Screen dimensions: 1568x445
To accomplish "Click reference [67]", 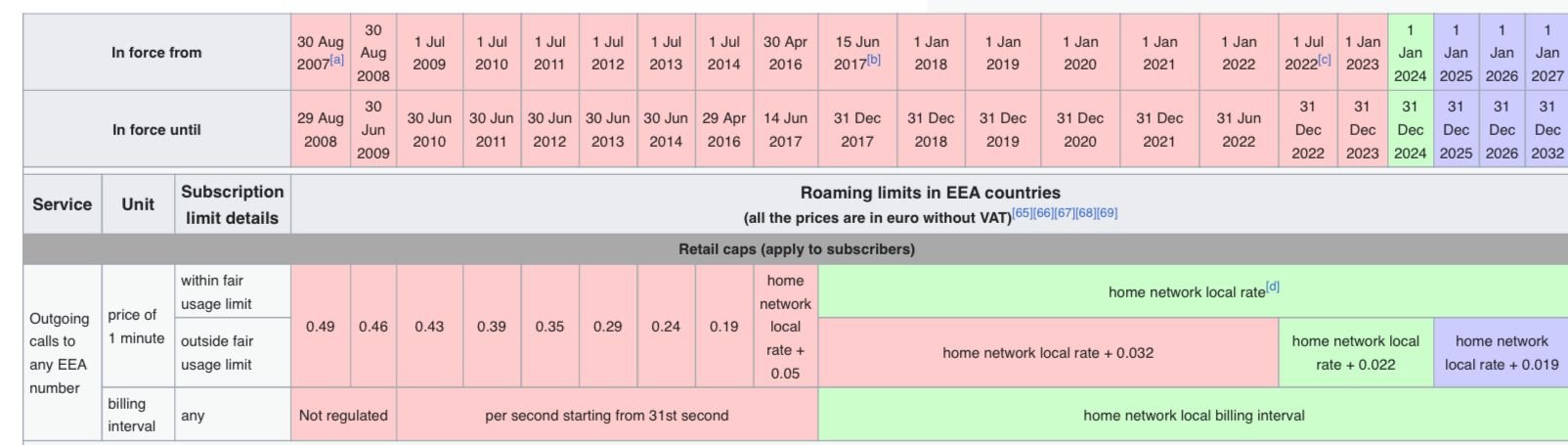I will point(1065,213).
